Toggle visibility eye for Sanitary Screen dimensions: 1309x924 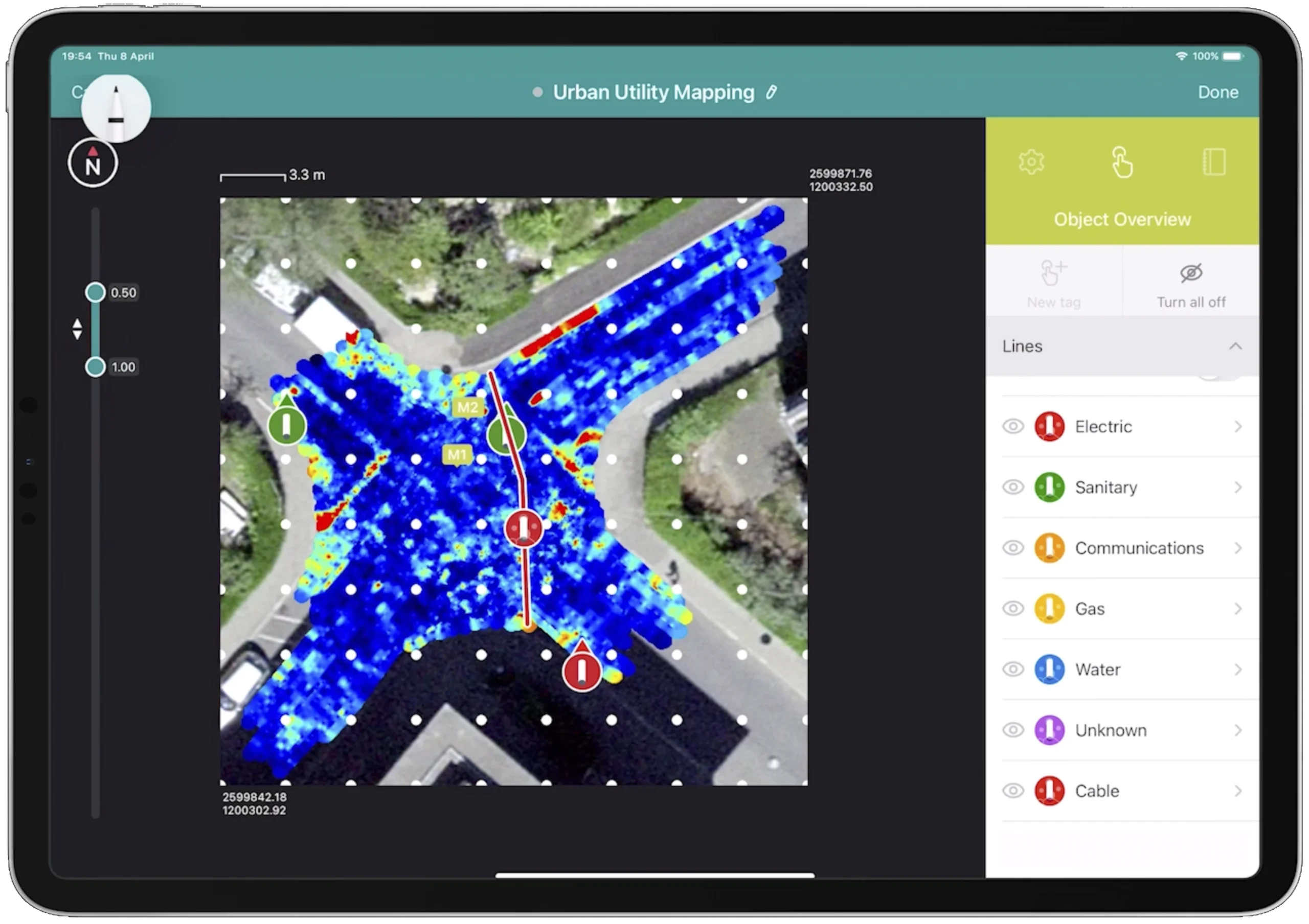click(1012, 488)
